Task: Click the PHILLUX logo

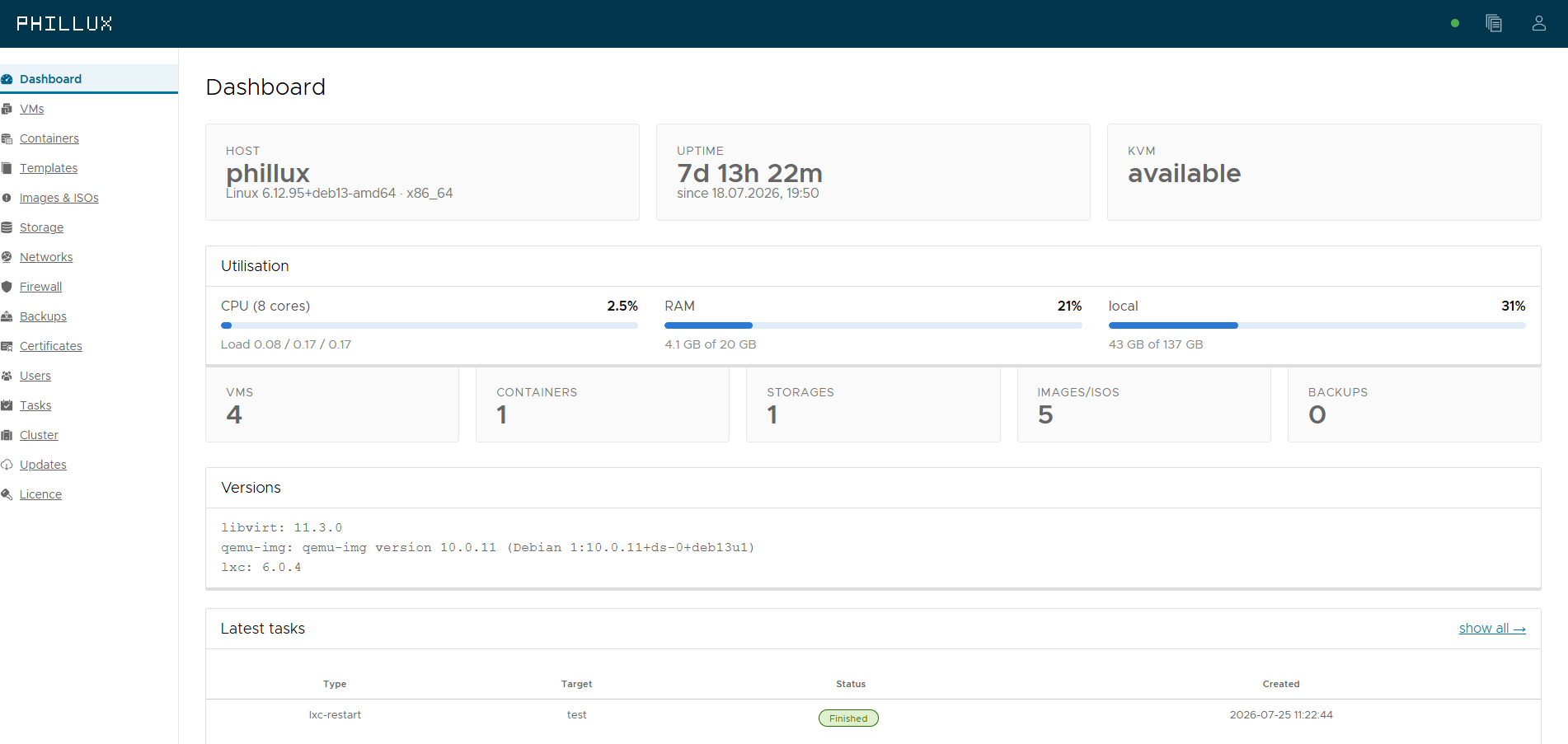Action: (x=64, y=24)
